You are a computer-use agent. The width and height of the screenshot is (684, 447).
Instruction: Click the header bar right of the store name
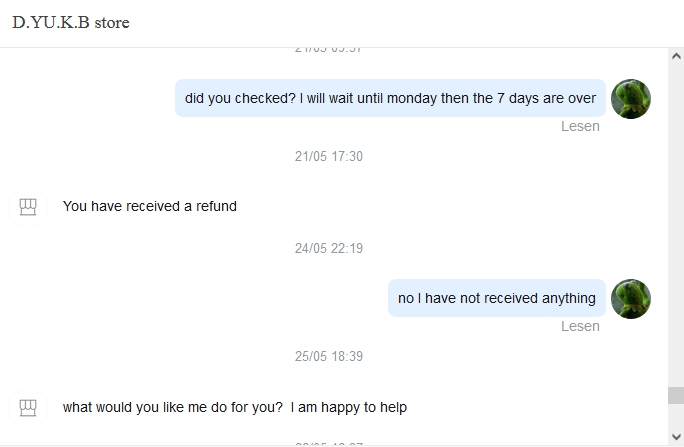pyautogui.click(x=400, y=22)
